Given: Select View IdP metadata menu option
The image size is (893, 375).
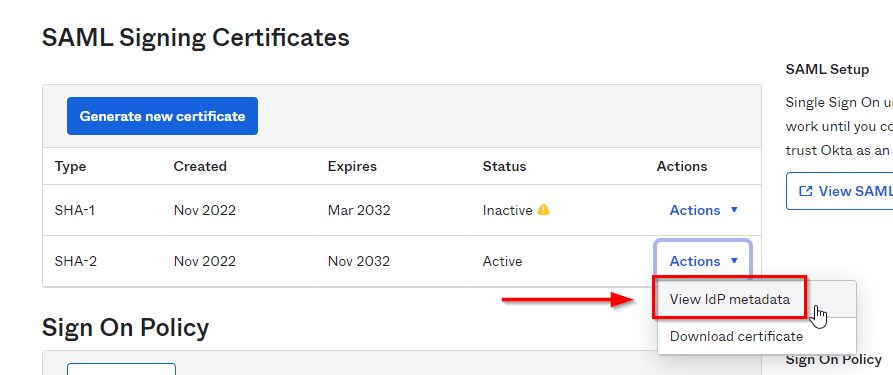Looking at the screenshot, I should coord(730,299).
